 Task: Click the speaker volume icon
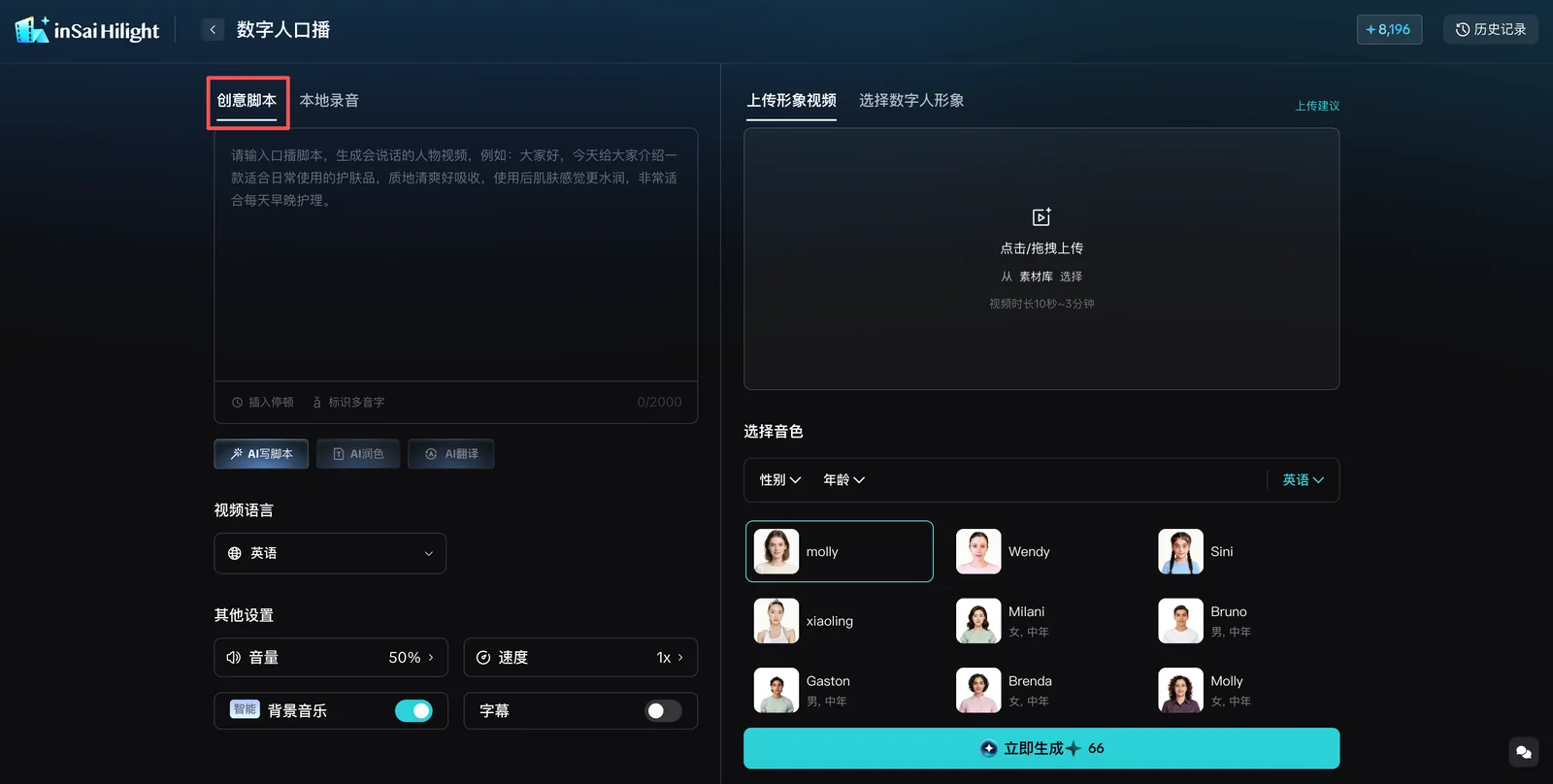[233, 658]
